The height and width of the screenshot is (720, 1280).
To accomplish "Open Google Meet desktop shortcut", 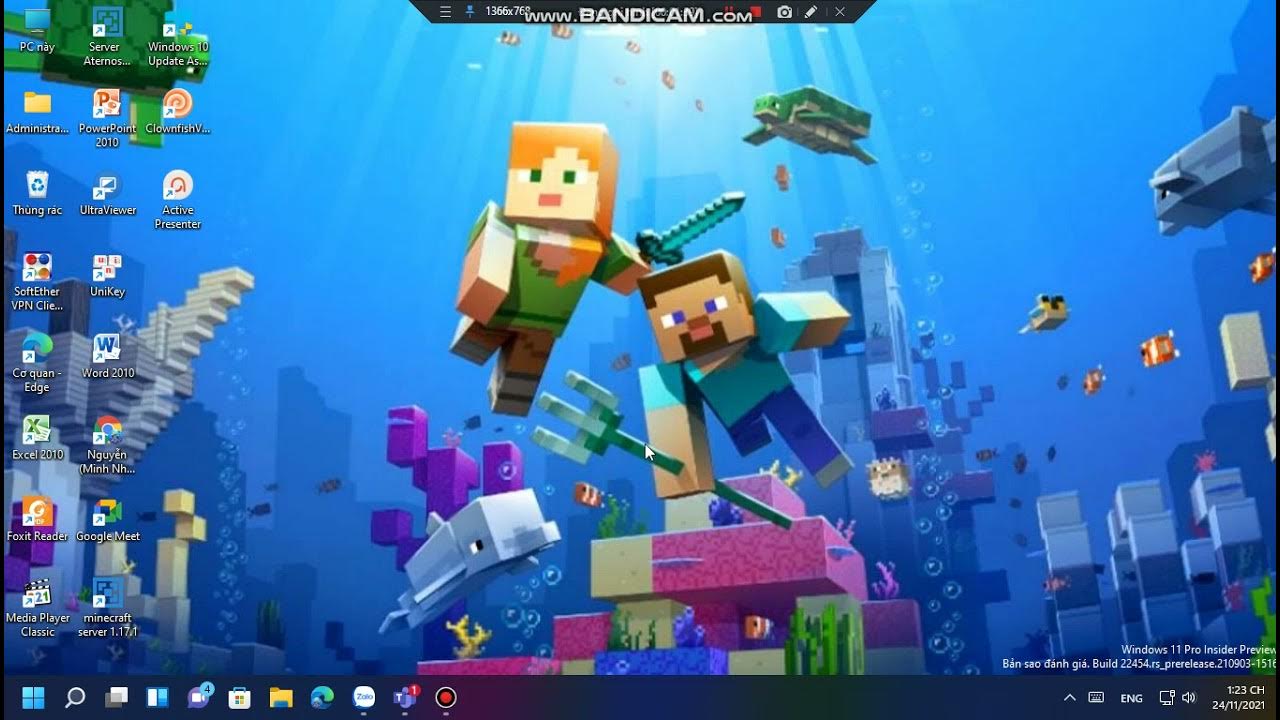I will [107, 520].
